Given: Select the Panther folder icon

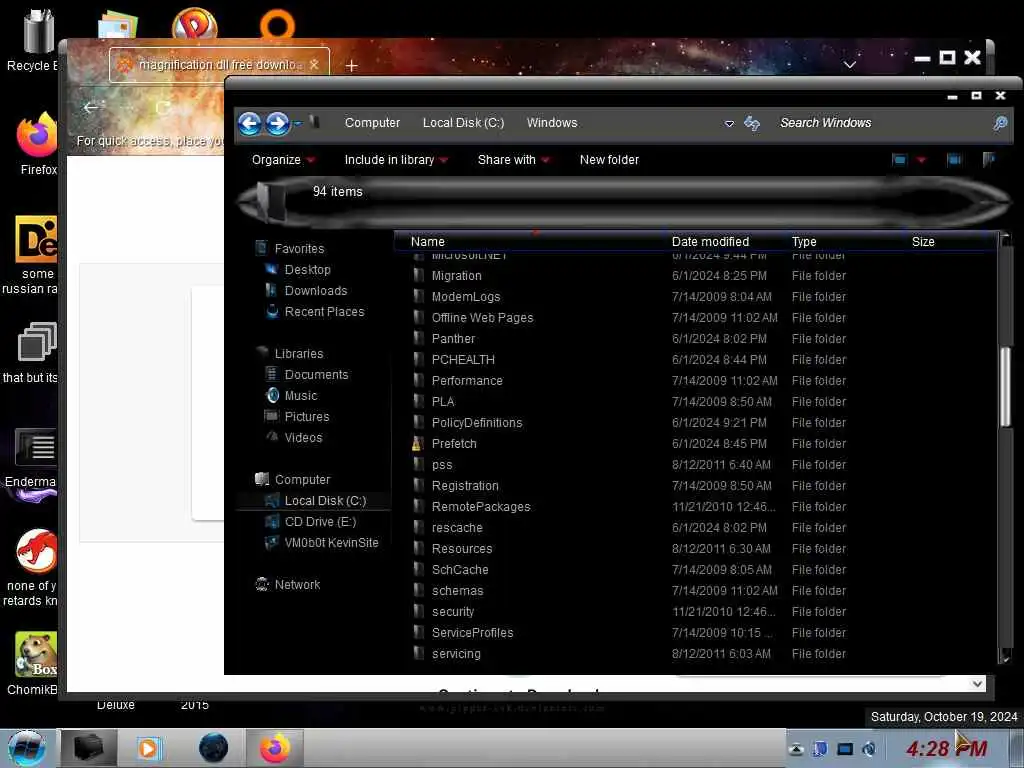Looking at the screenshot, I should [x=419, y=338].
